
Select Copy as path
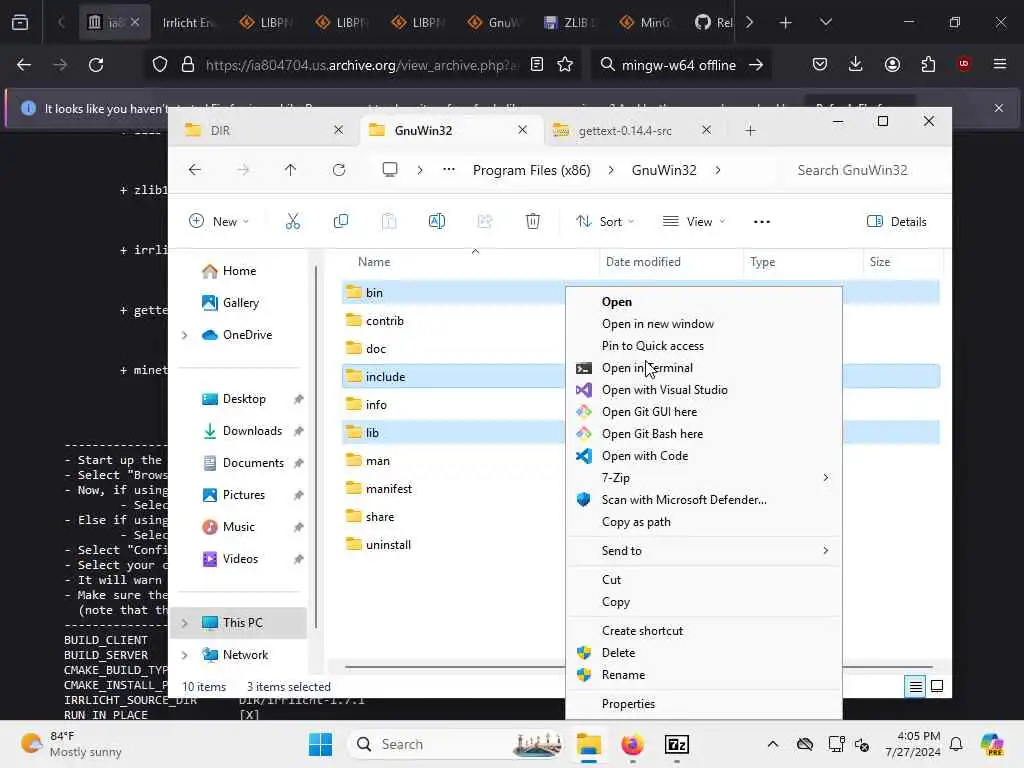pos(703,522)
